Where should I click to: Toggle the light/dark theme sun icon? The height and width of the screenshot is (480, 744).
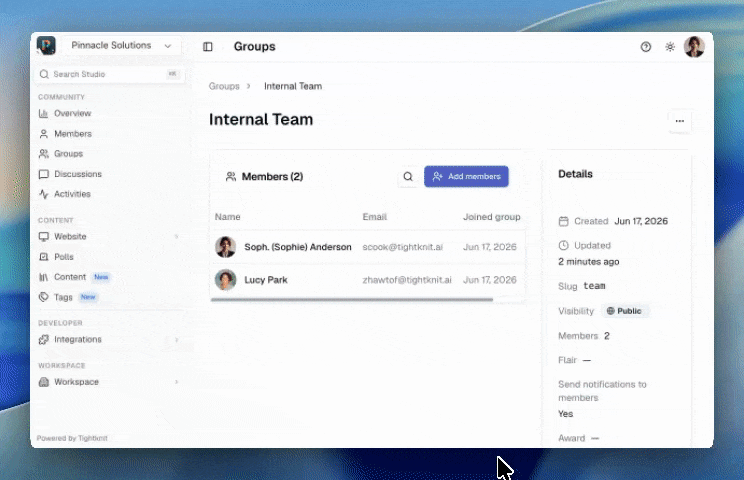tap(670, 46)
